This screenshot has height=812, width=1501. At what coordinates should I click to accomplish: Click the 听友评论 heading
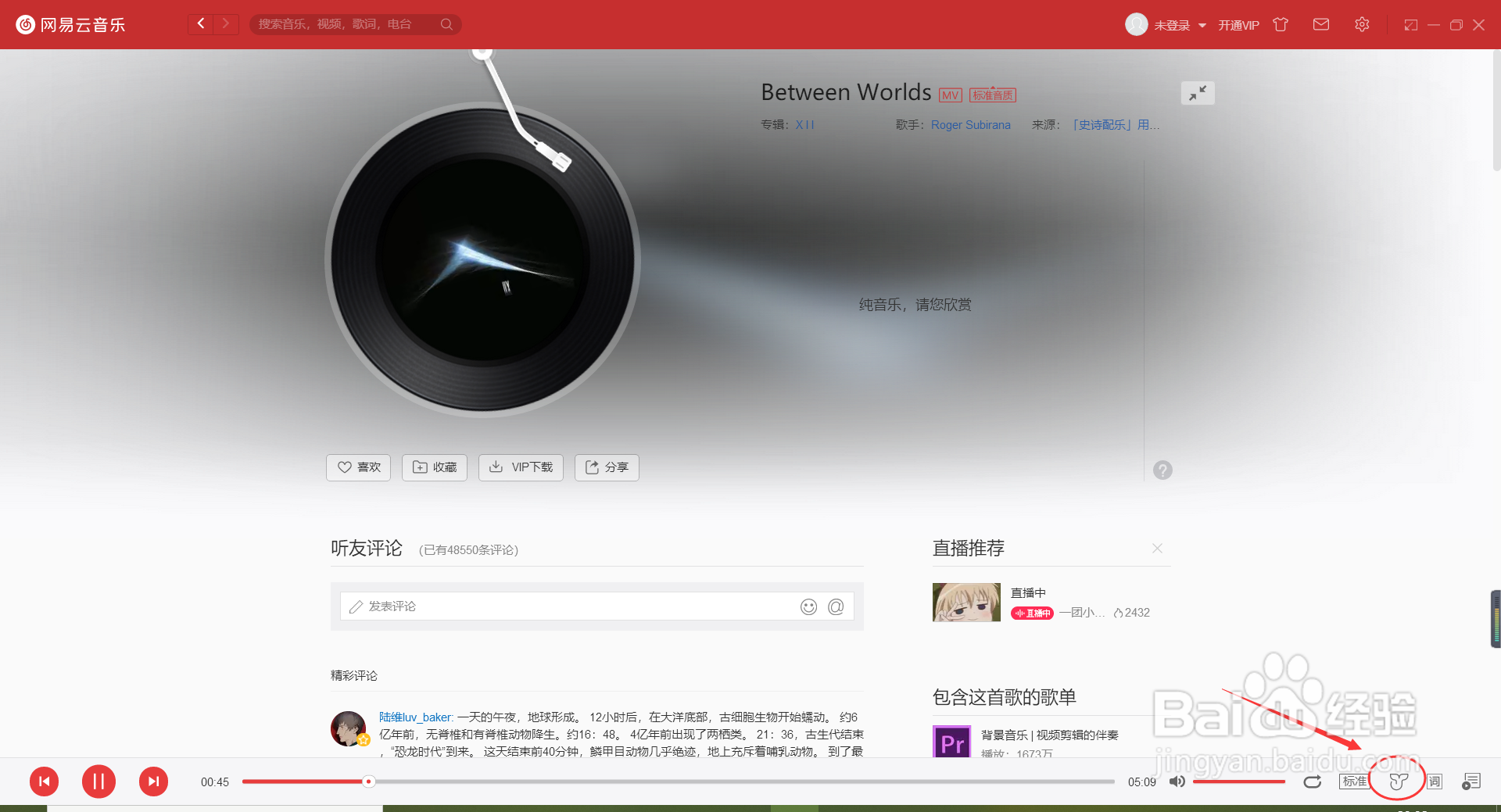click(x=367, y=549)
